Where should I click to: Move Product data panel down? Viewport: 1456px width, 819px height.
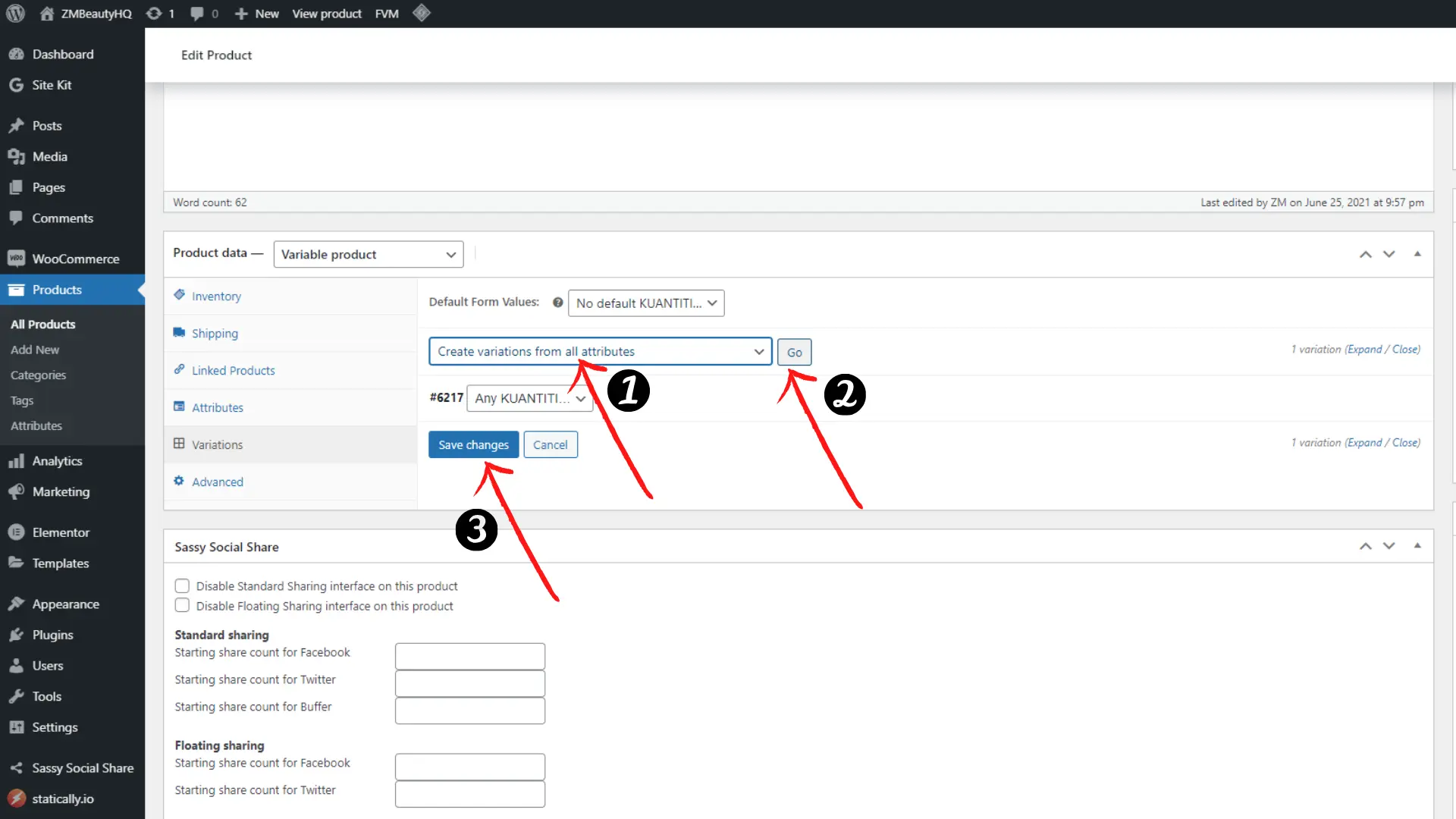point(1389,254)
